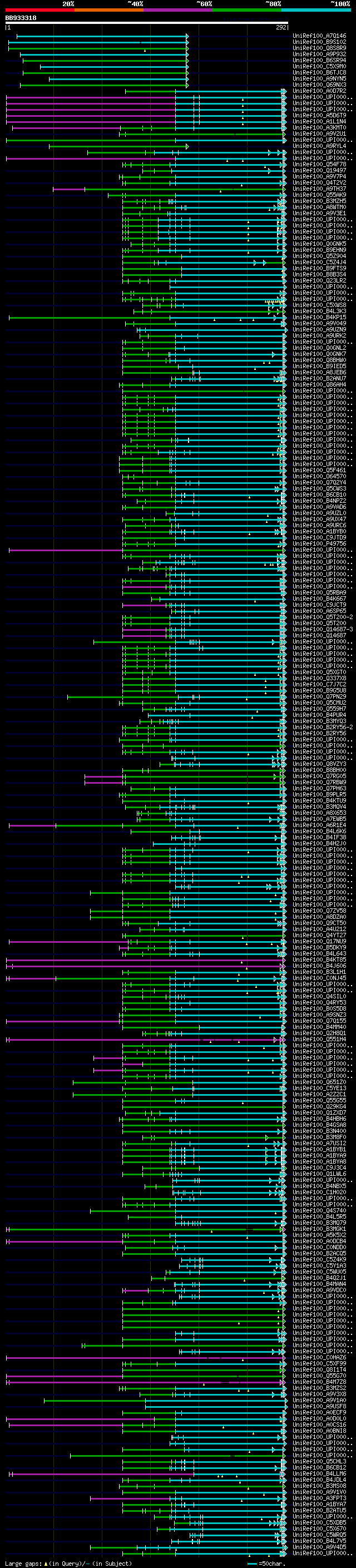Select the UniRef100_Q5RBA9 label
The image size is (356, 1568).
319,592
